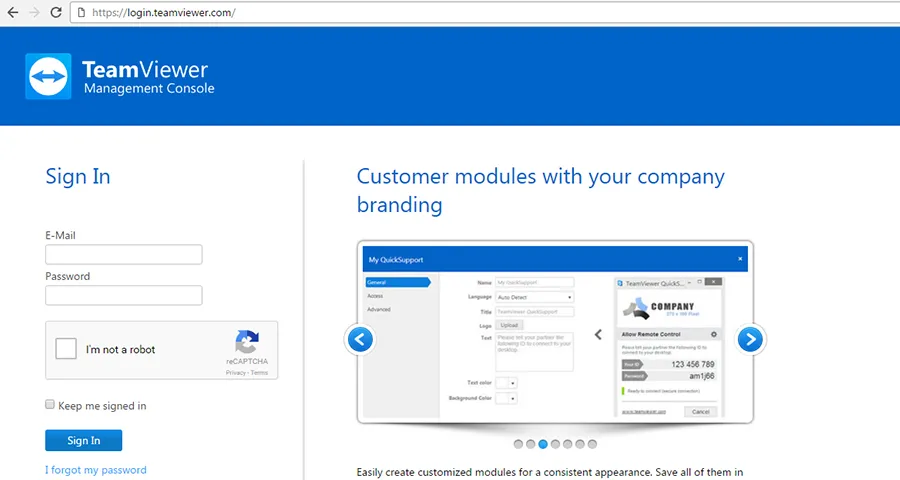This screenshot has height=480, width=900.
Task: Enable Keep me signed in checkbox
Action: (x=50, y=404)
